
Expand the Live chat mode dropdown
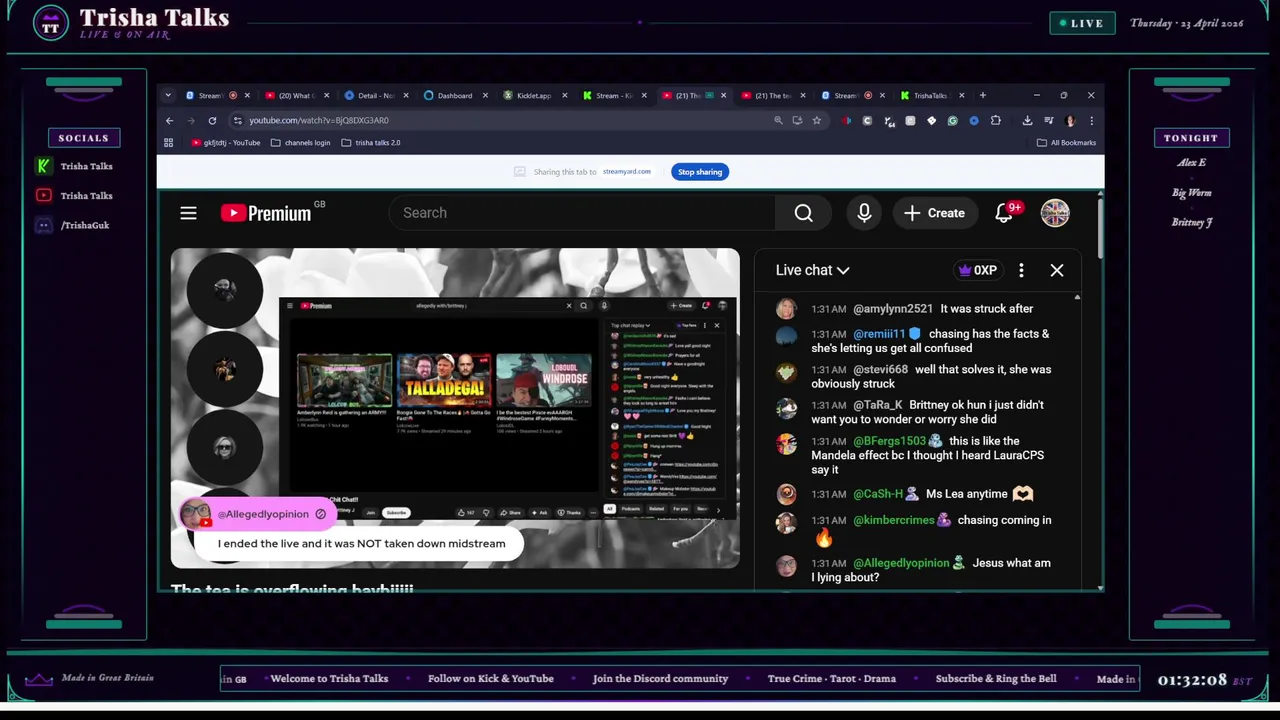[813, 270]
